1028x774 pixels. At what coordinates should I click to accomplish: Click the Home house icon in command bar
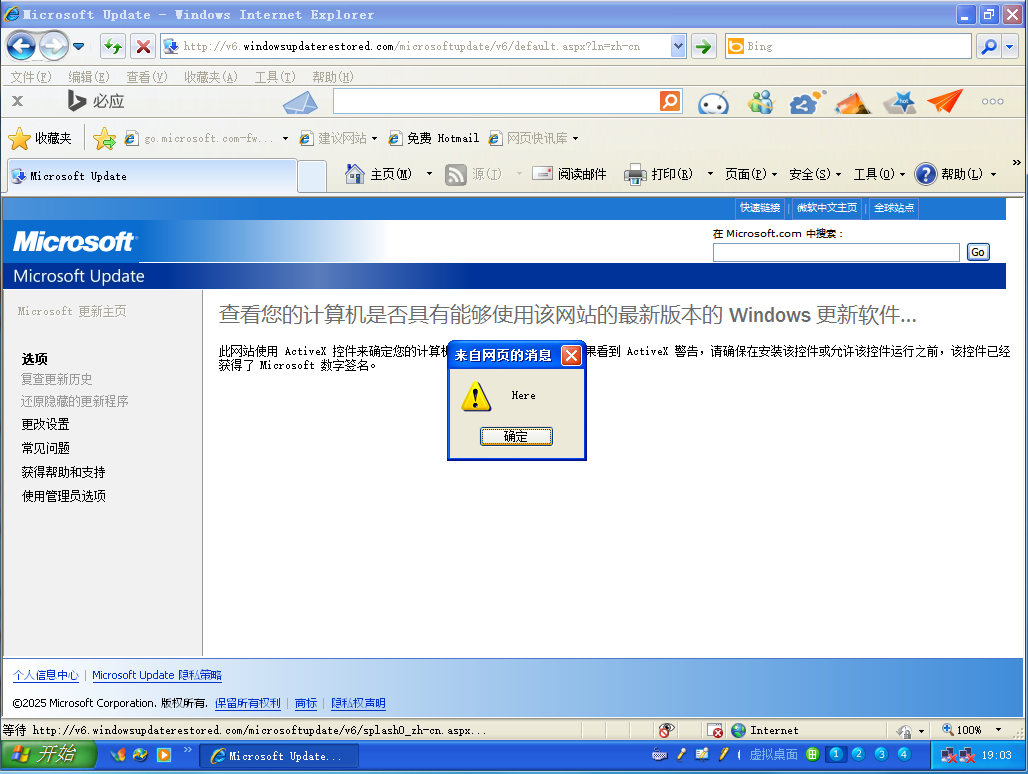point(355,174)
